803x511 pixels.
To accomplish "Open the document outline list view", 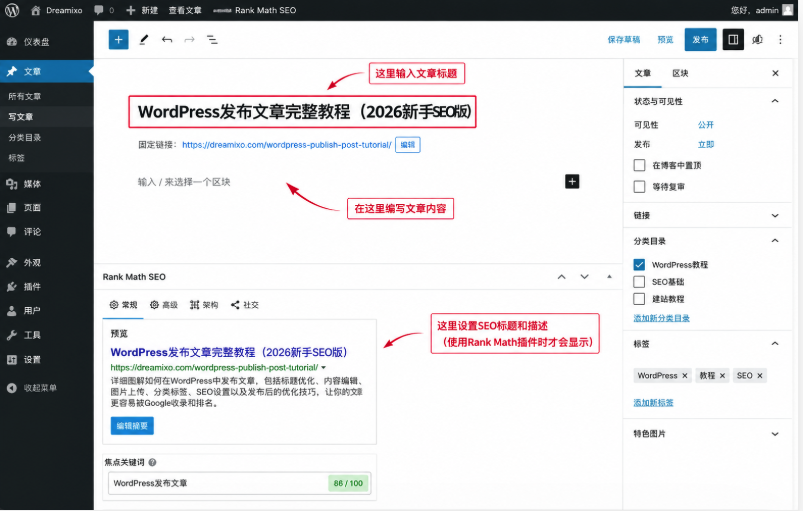I will pos(212,39).
